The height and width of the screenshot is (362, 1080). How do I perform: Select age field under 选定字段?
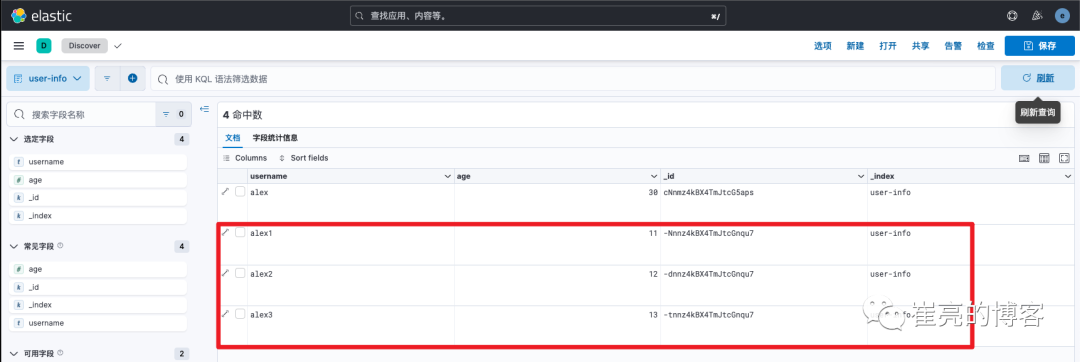coord(98,180)
